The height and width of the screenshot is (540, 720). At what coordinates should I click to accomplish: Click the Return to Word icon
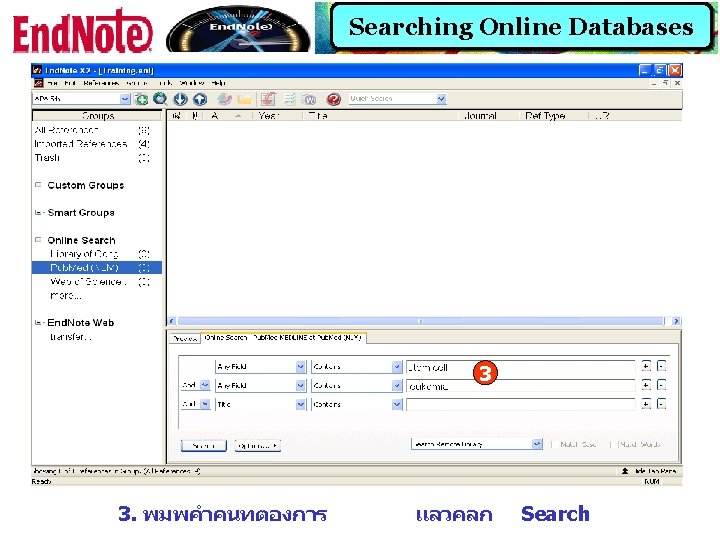[310, 99]
